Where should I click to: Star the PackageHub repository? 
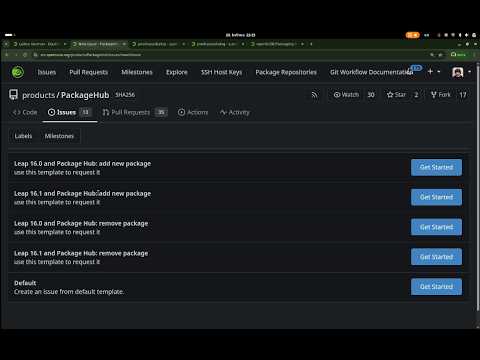tap(397, 95)
